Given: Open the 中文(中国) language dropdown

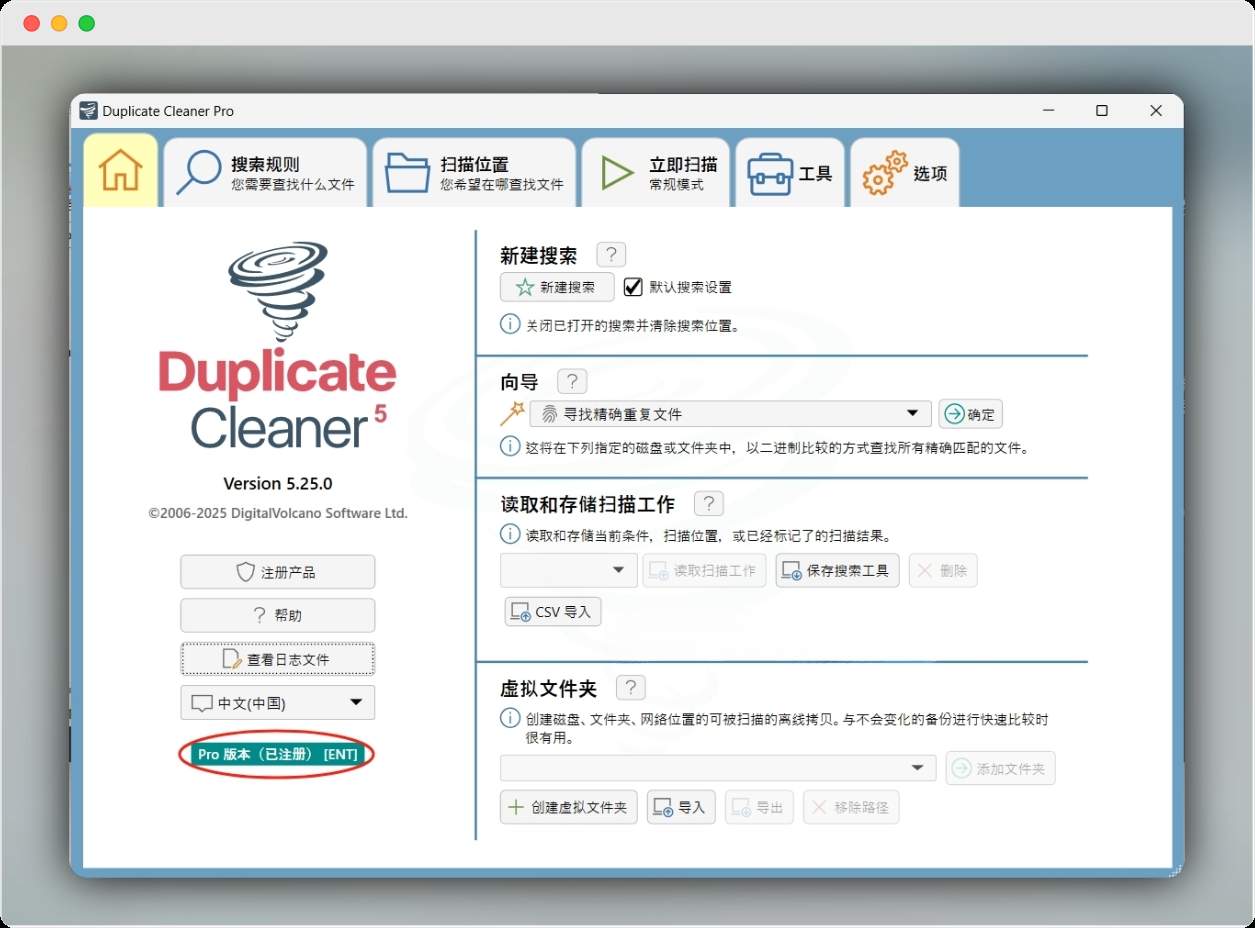Looking at the screenshot, I should point(278,702).
